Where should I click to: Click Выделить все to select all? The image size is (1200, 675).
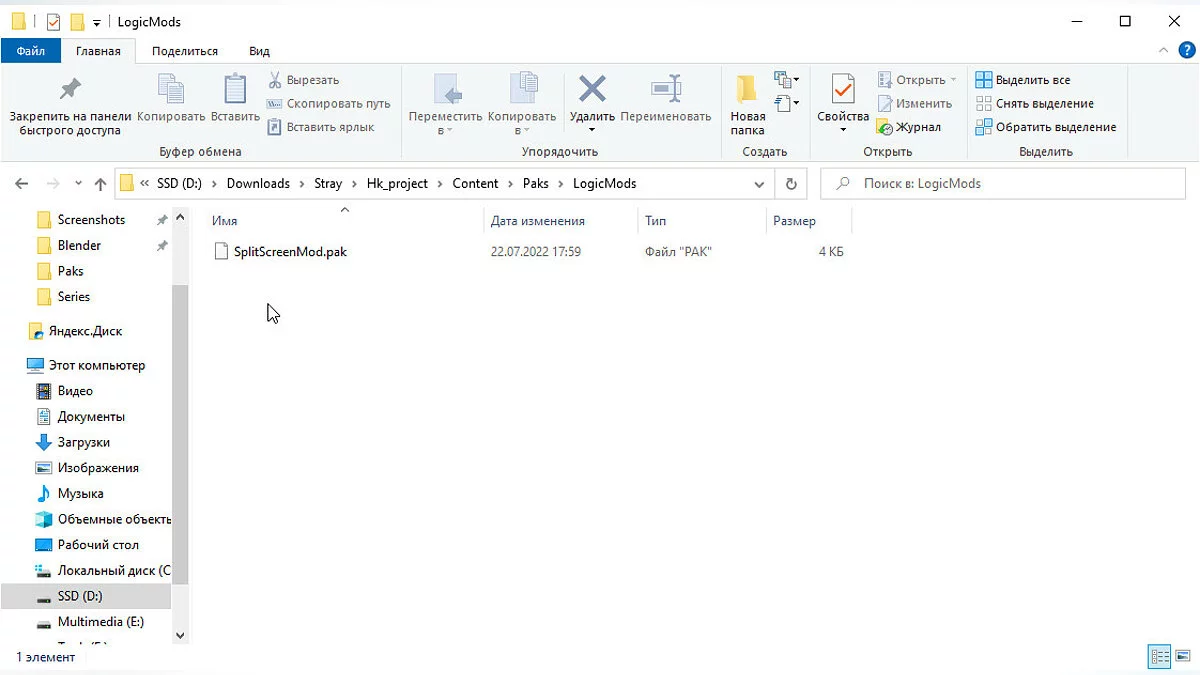tap(1023, 80)
